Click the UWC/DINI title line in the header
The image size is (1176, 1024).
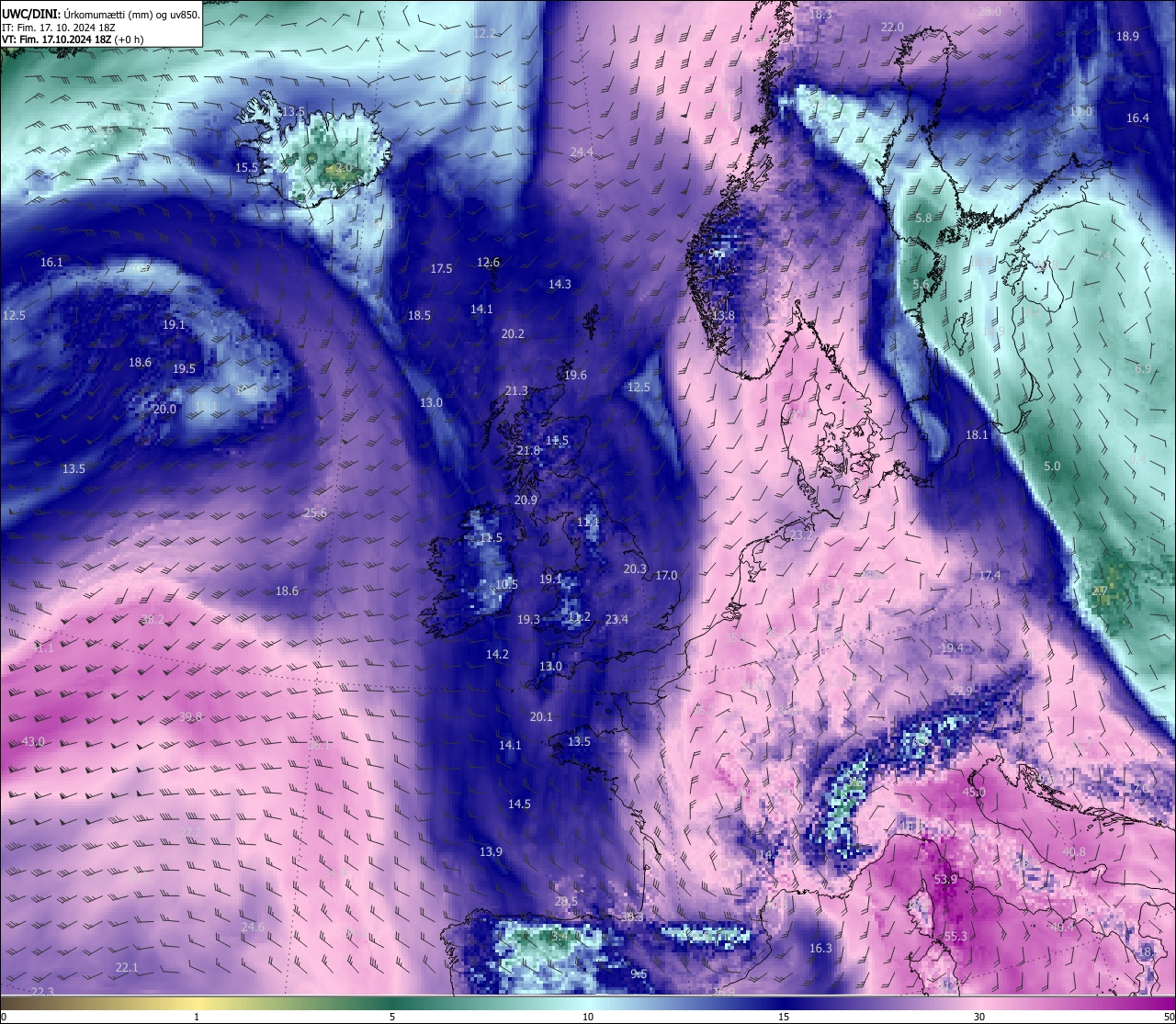101,15
